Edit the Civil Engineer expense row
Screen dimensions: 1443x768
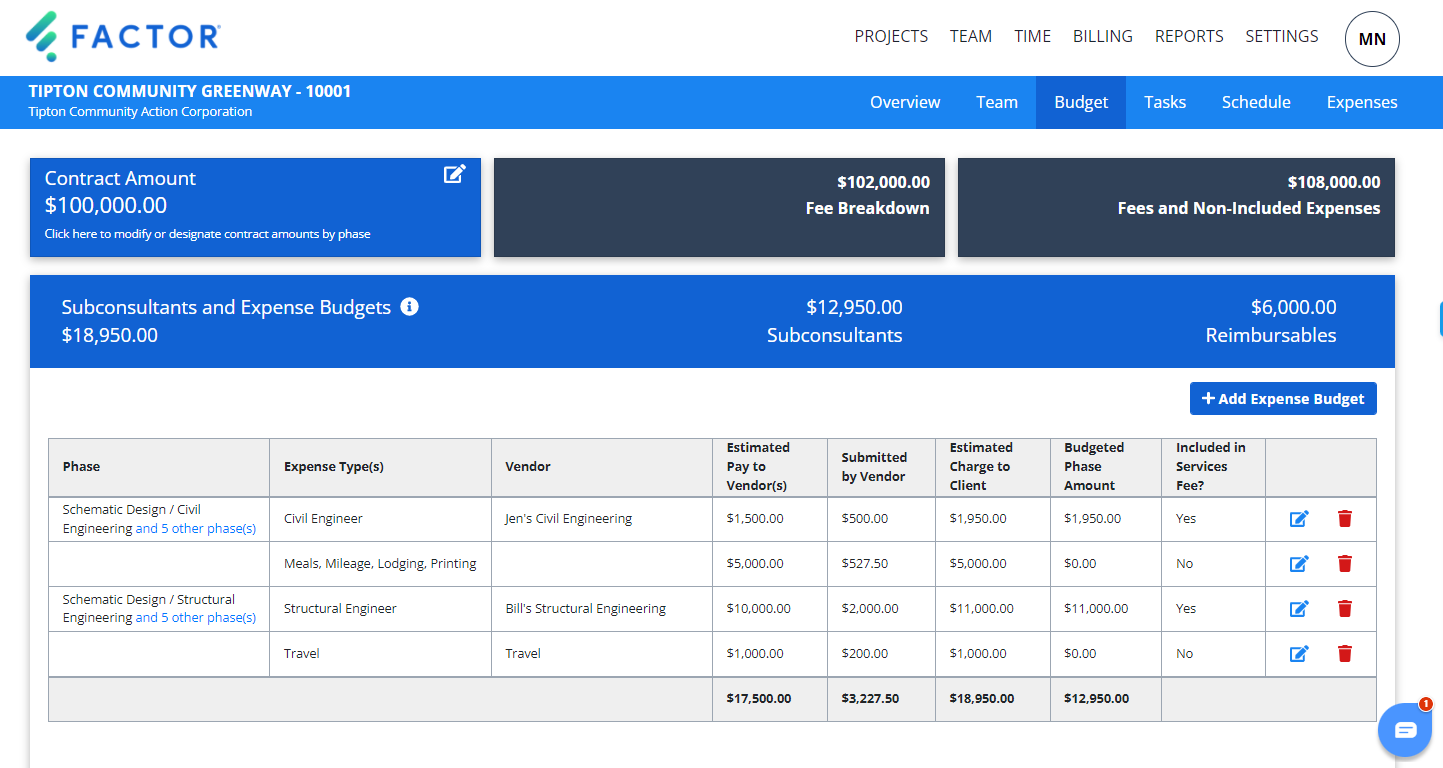[1298, 518]
